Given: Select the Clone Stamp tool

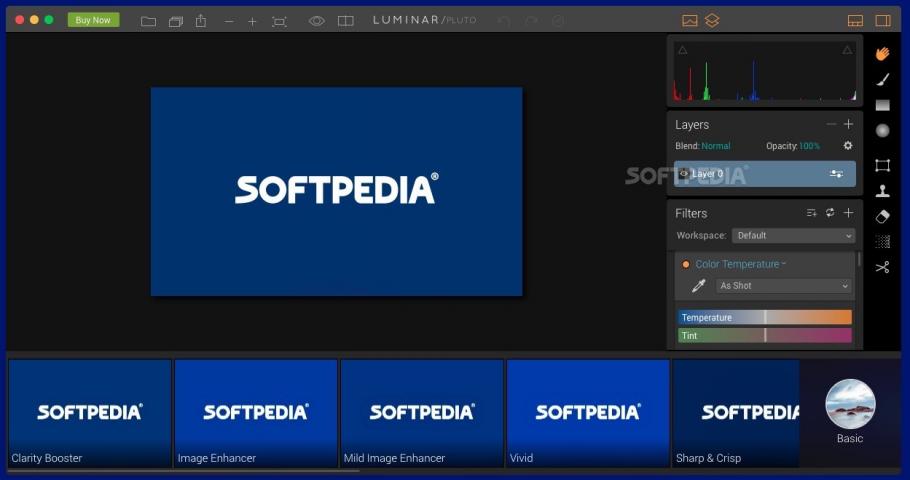Looking at the screenshot, I should tap(883, 190).
